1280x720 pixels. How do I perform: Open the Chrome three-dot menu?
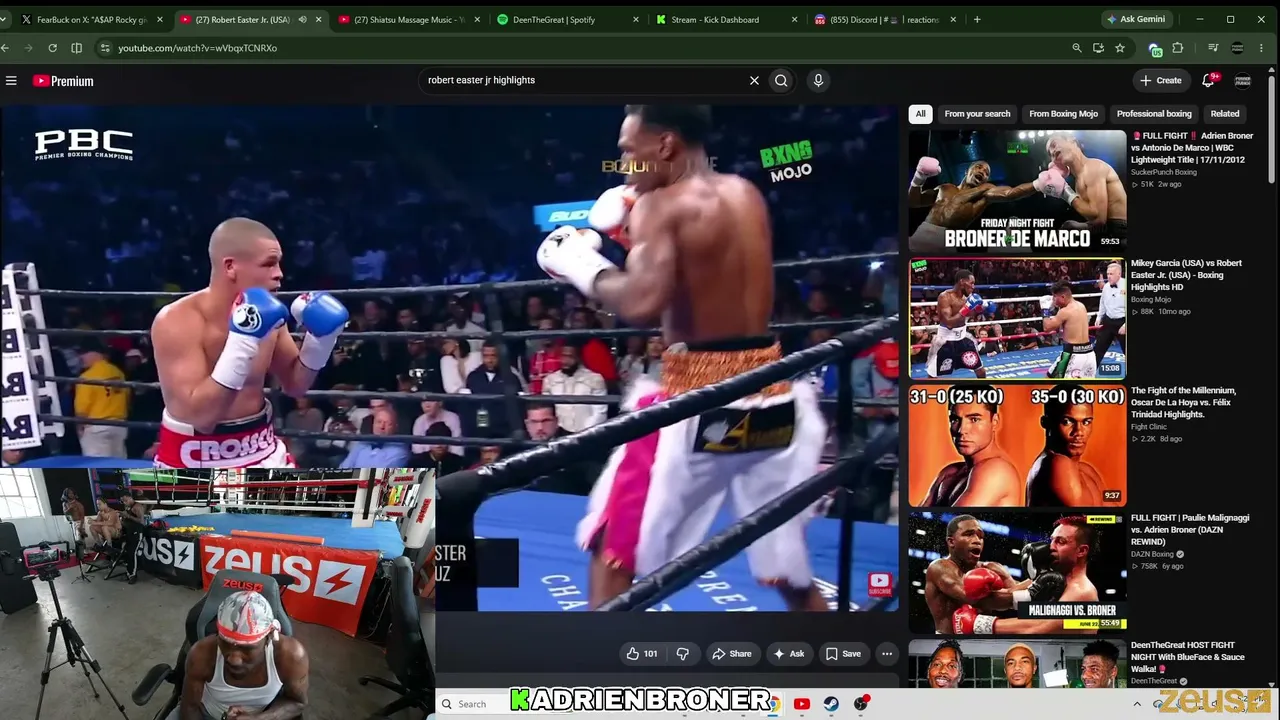tap(1263, 48)
